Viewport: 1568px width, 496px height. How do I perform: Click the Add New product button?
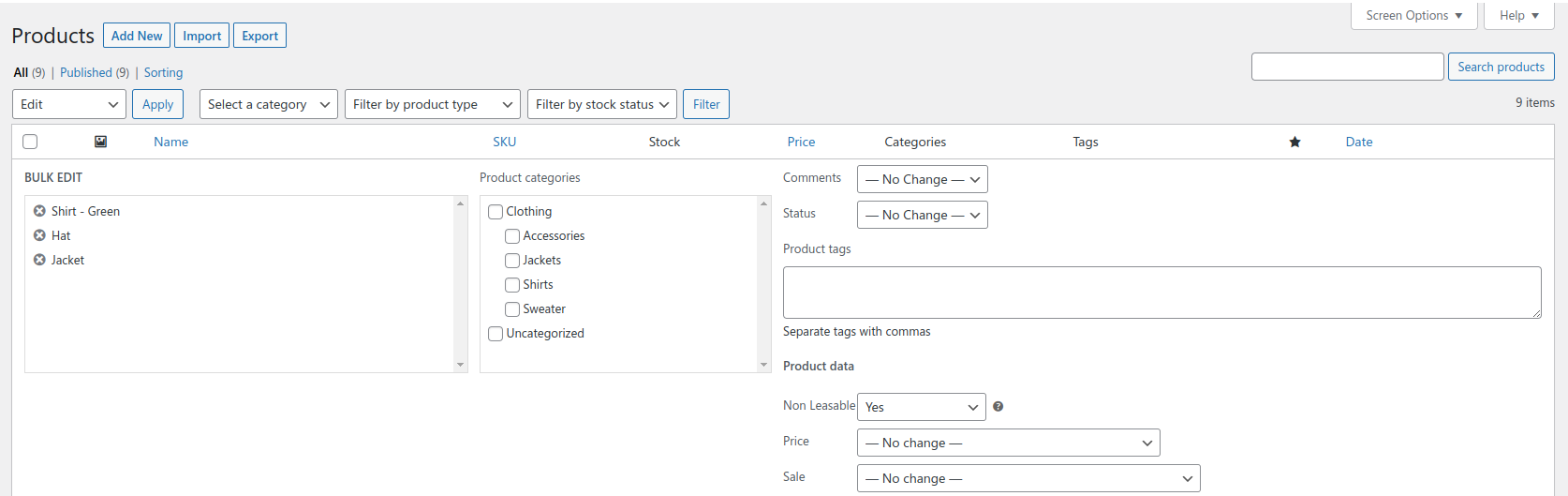point(137,36)
